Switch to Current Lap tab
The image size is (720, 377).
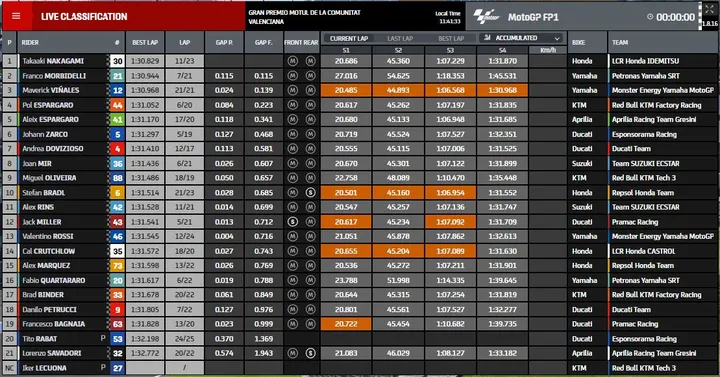[x=349, y=39]
